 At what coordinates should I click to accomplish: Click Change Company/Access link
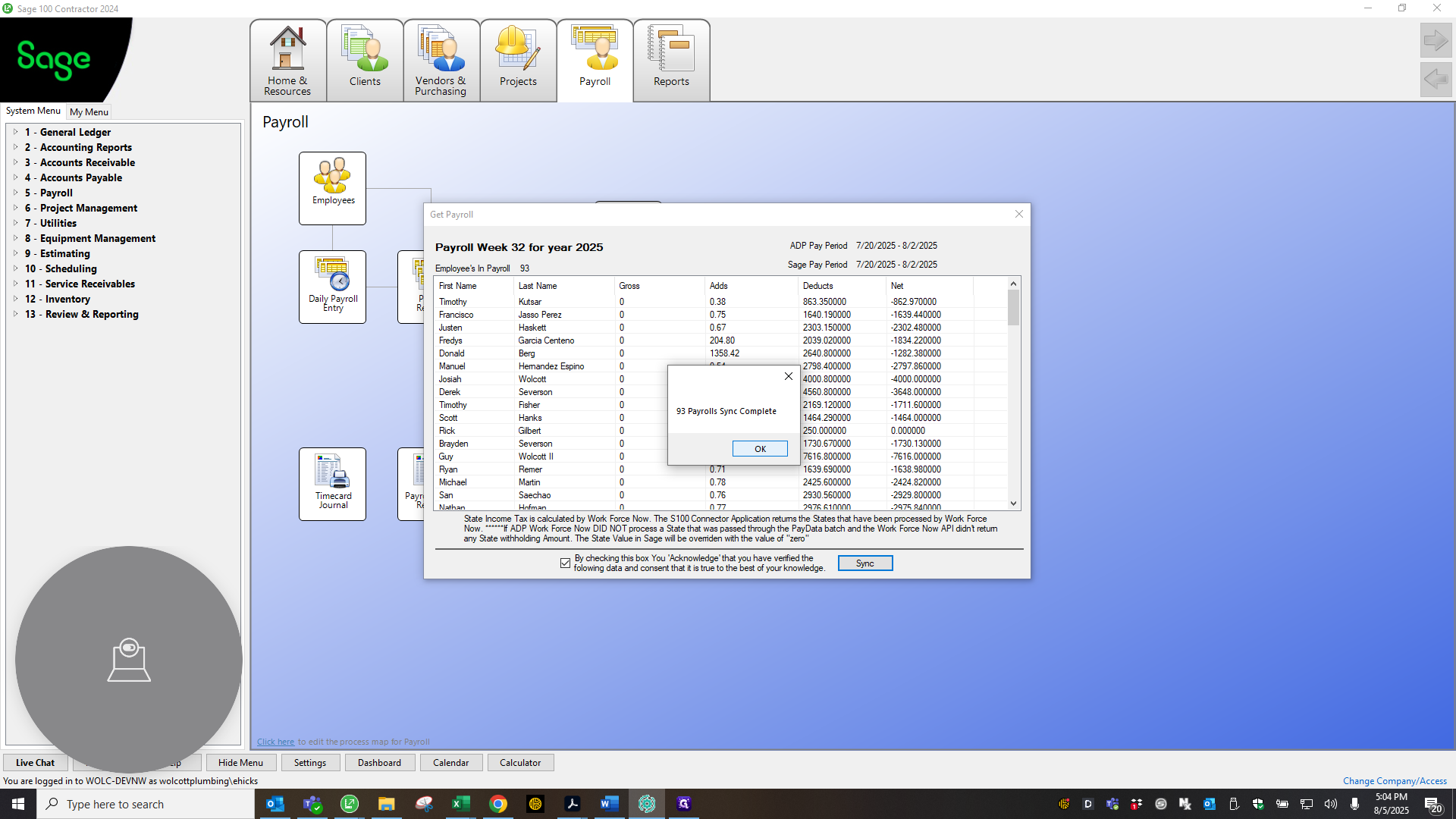tap(1395, 781)
